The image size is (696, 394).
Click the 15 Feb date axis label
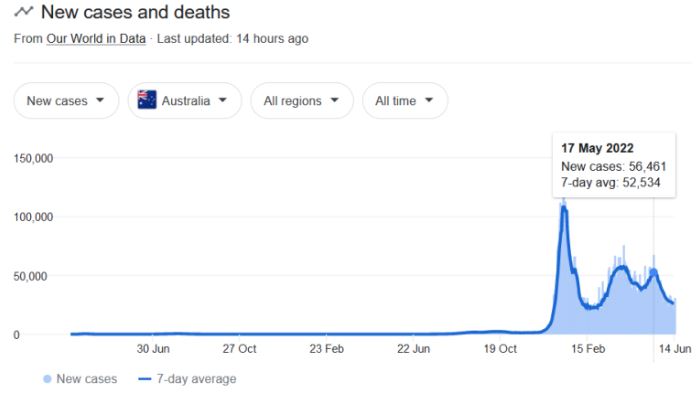tap(588, 349)
